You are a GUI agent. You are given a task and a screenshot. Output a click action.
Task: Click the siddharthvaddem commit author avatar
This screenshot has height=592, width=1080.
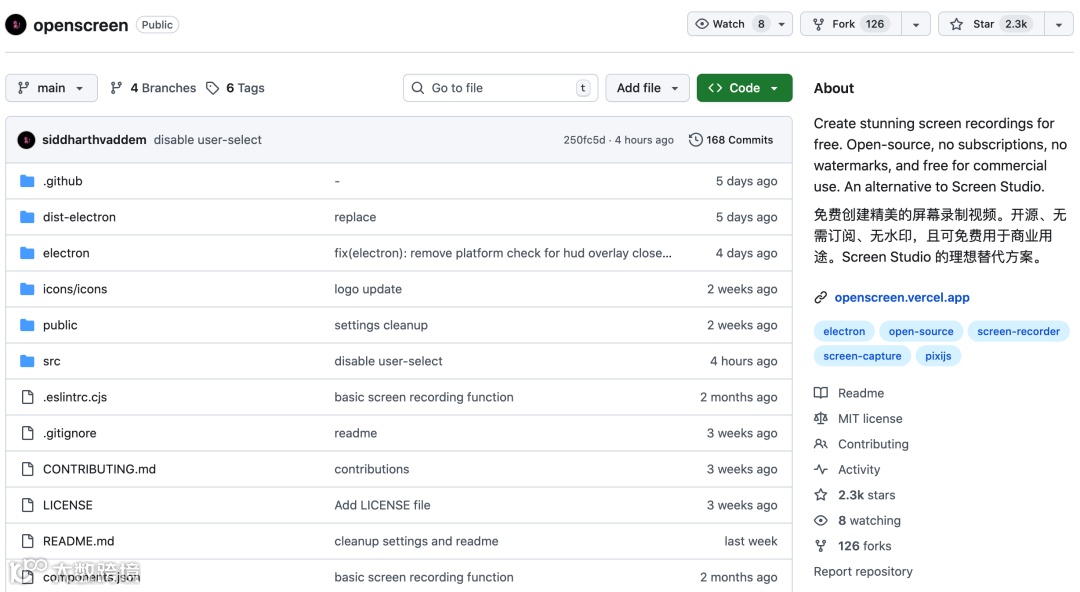click(26, 140)
